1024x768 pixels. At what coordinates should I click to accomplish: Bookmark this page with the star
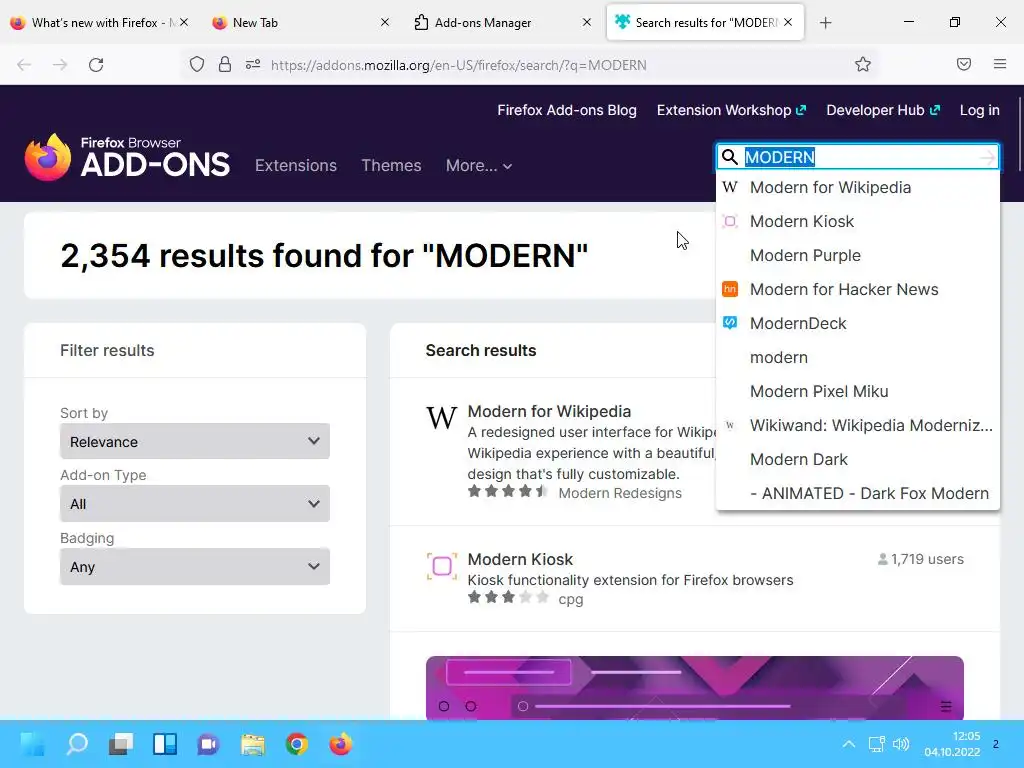coord(863,64)
